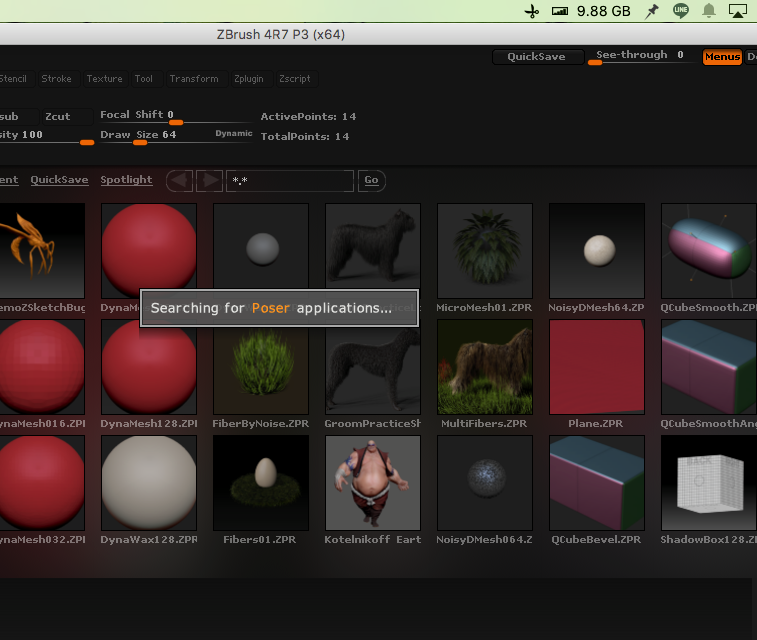The image size is (757, 640).
Task: Open the Plane.ZPR red plane project
Action: (597, 367)
